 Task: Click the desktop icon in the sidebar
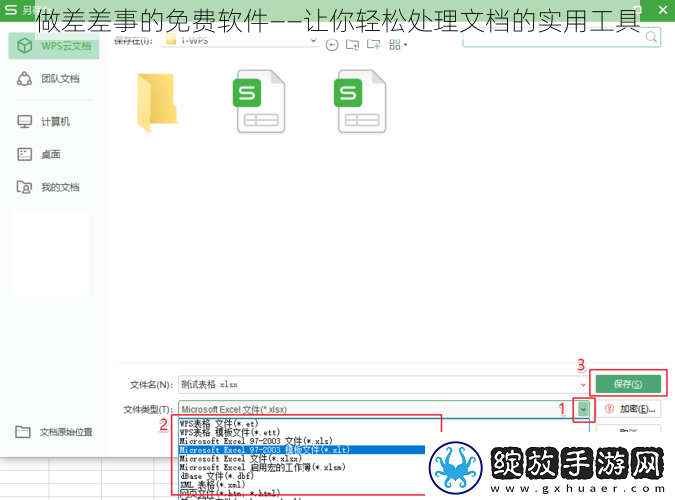(x=25, y=154)
